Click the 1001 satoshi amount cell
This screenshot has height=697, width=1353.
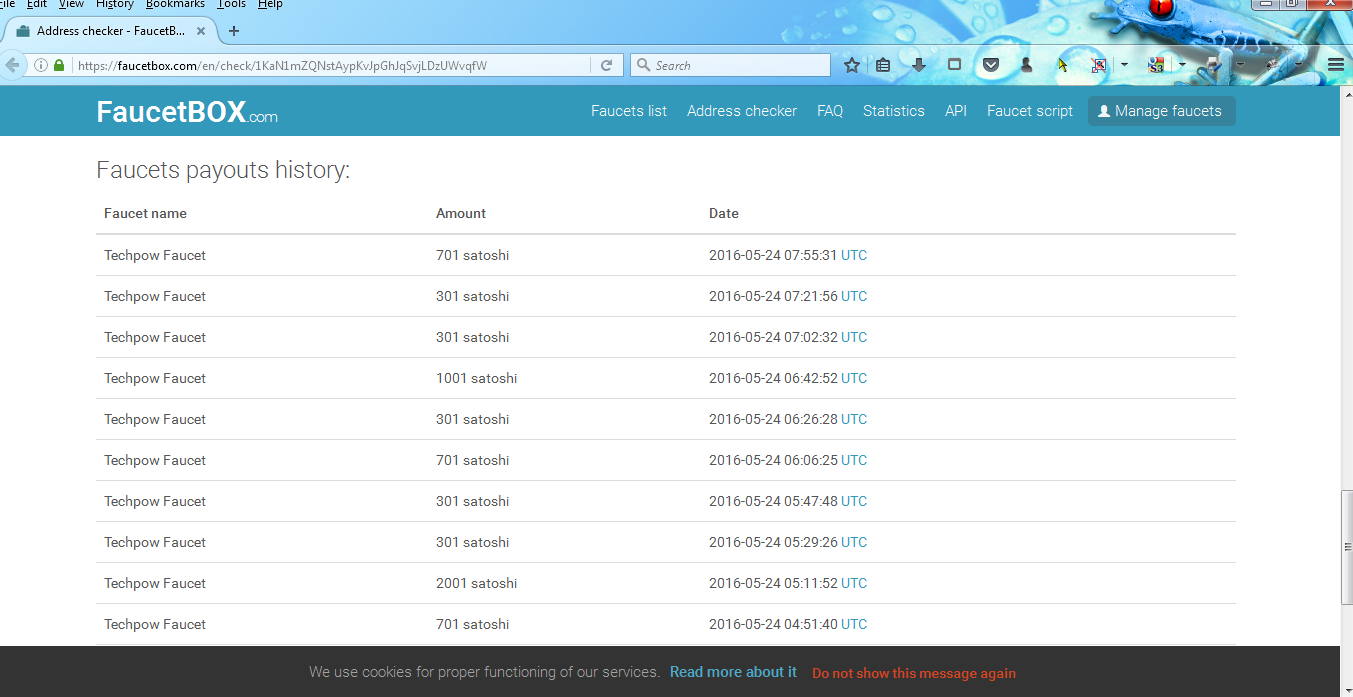[476, 378]
